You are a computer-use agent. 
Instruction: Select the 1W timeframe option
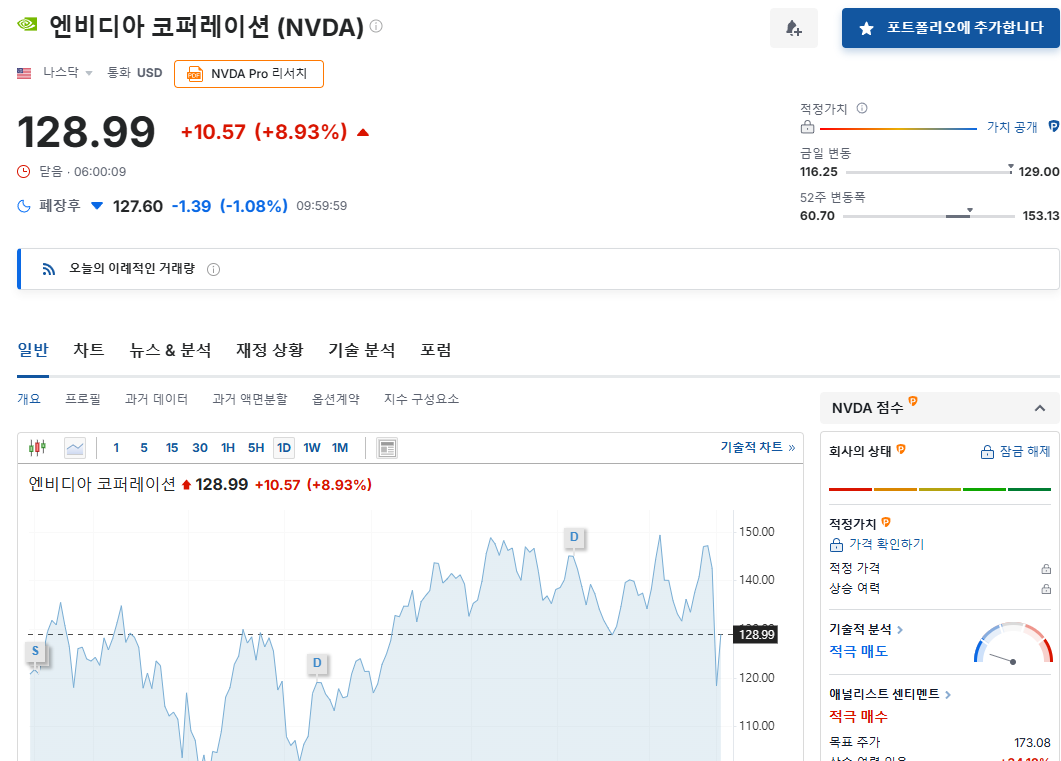[311, 448]
